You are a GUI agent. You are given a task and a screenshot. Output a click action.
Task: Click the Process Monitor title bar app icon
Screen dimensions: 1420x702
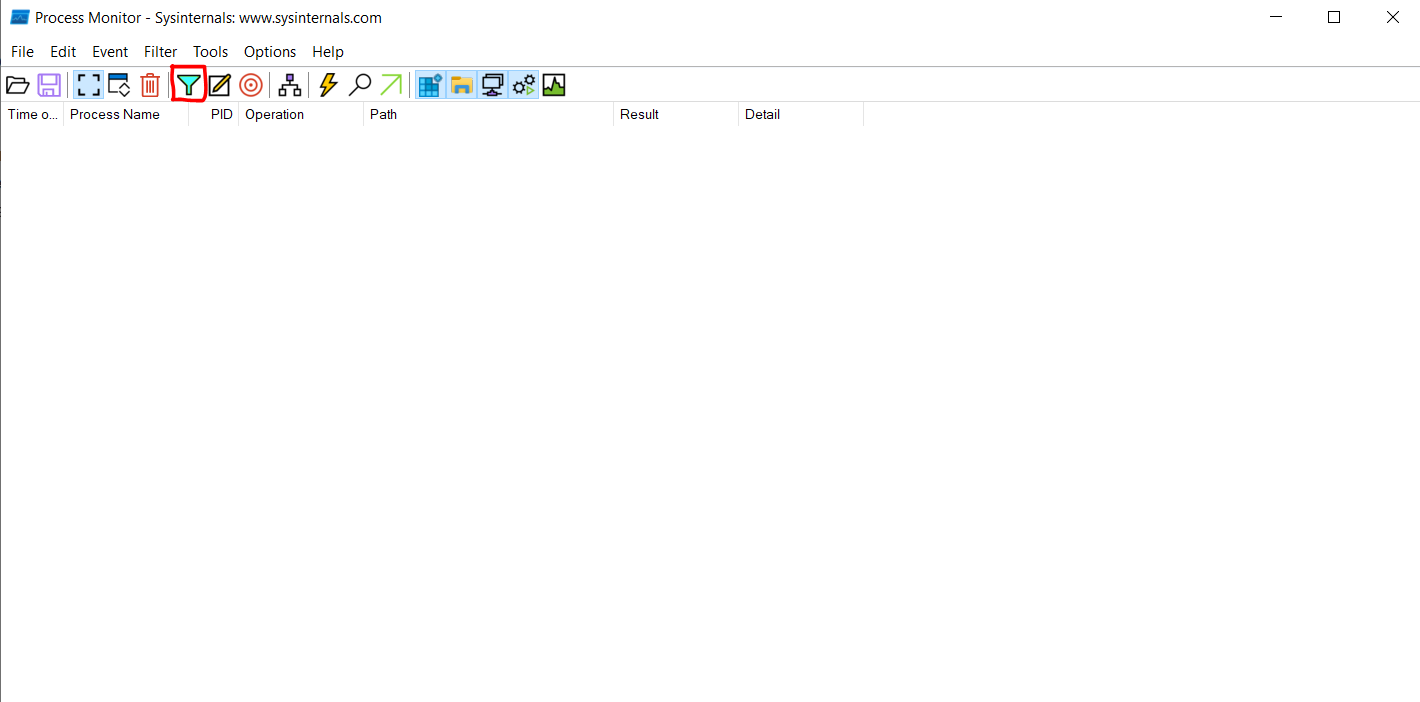pos(19,17)
